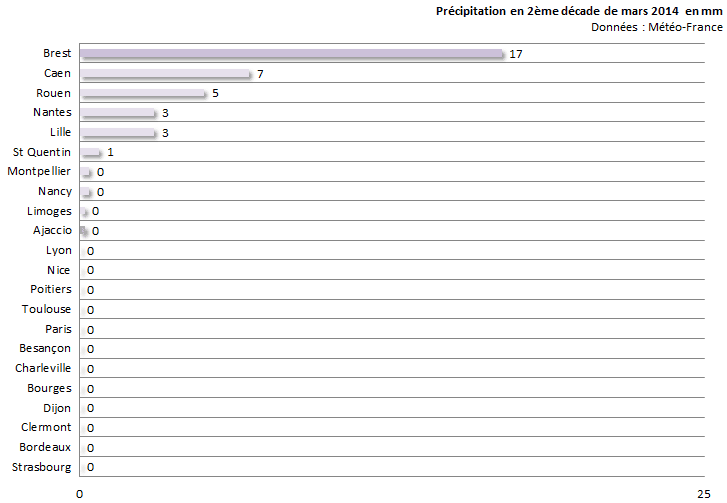Select the Brest precipitation bar
The height and width of the screenshot is (503, 727).
(292, 54)
